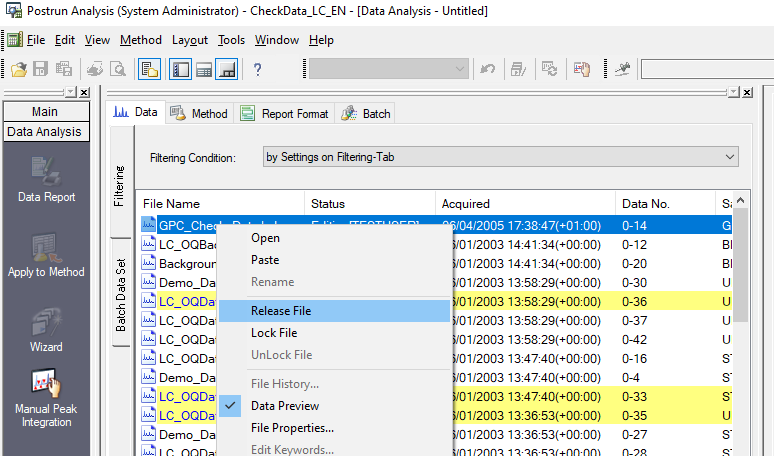Close the data explorer pane
Image resolution: width=774 pixels, height=456 pixels.
coord(747,92)
